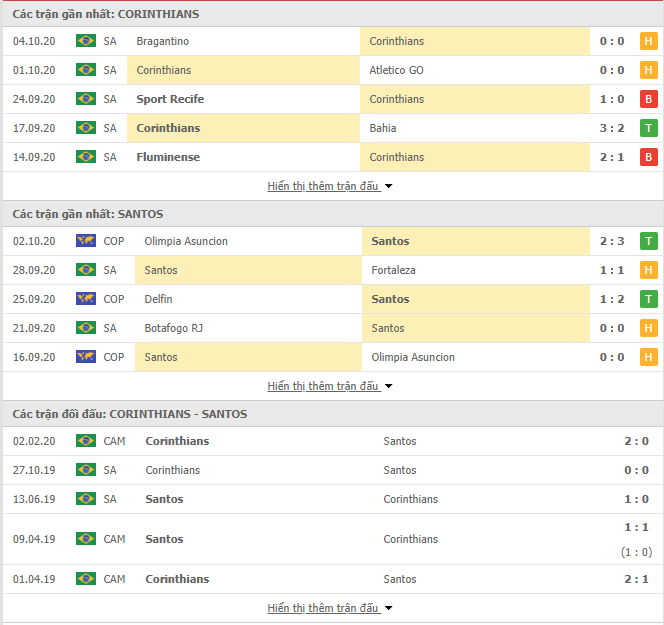Click the Brazil flag beside Bragantino match
Screen dimensions: 664x625
click(85, 41)
